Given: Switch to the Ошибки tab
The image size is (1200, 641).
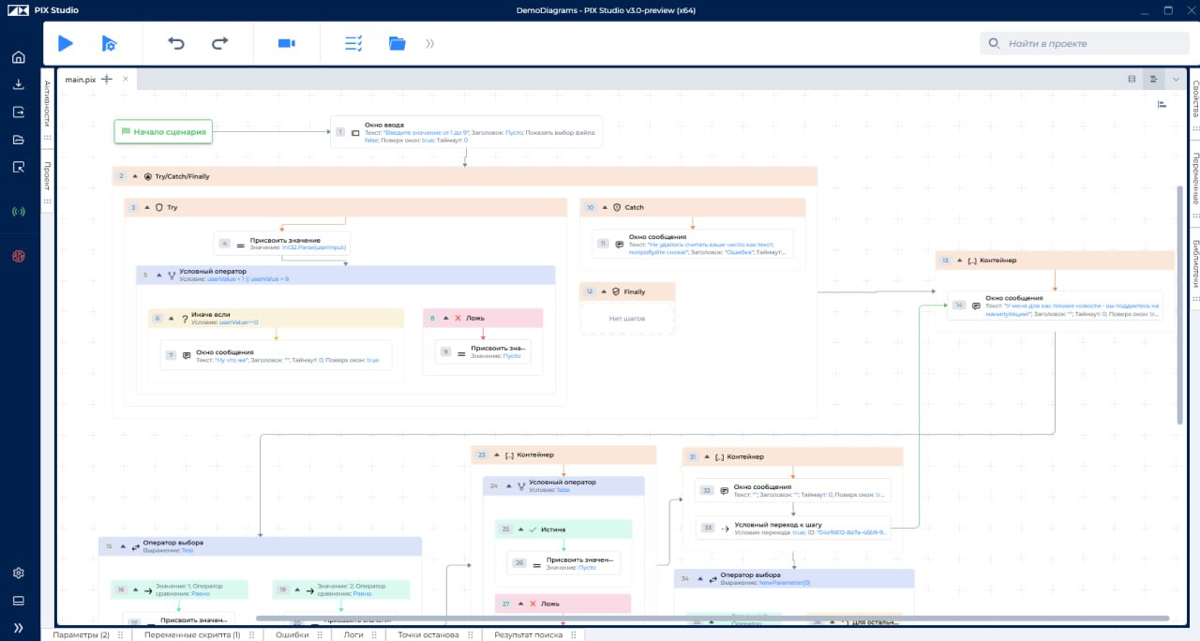Looking at the screenshot, I should pos(292,634).
